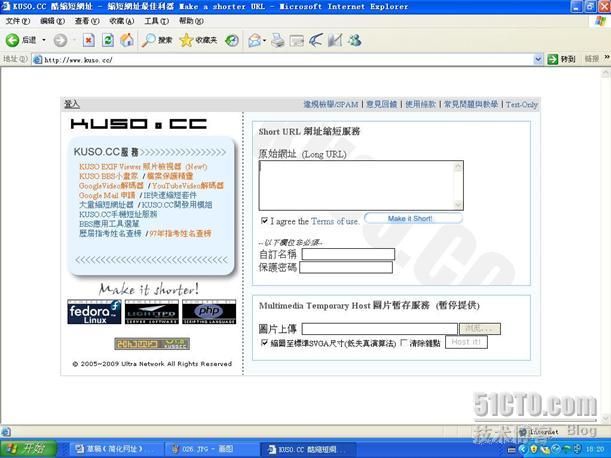
Task: Open the Favorites star icon
Action: (186, 40)
